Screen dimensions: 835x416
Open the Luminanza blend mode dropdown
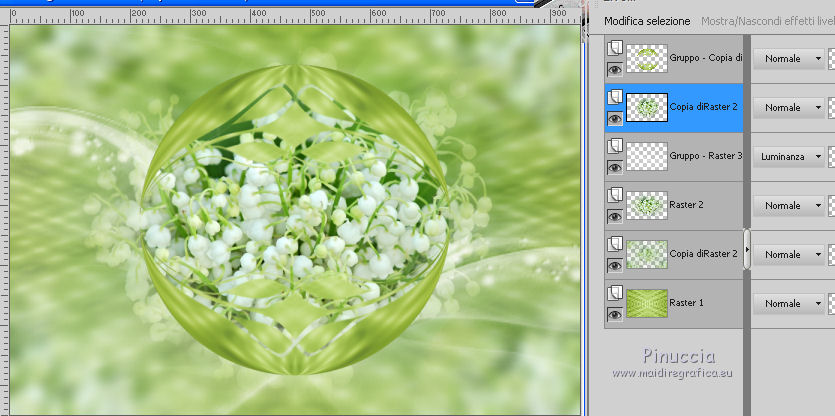click(x=789, y=157)
